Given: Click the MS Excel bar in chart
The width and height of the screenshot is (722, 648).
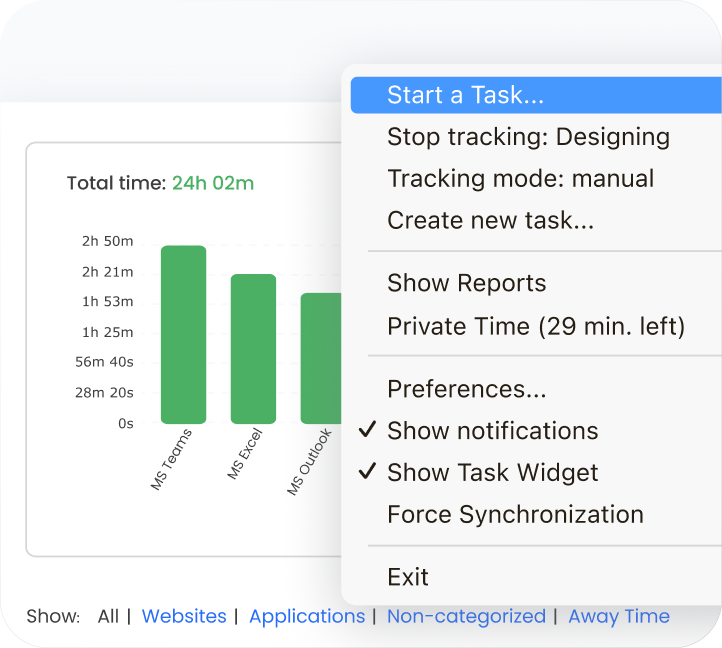Looking at the screenshot, I should (253, 349).
